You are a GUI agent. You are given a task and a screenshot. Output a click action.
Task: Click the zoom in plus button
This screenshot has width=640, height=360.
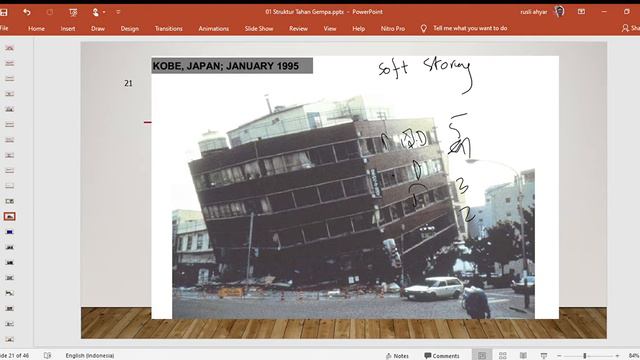click(617, 356)
